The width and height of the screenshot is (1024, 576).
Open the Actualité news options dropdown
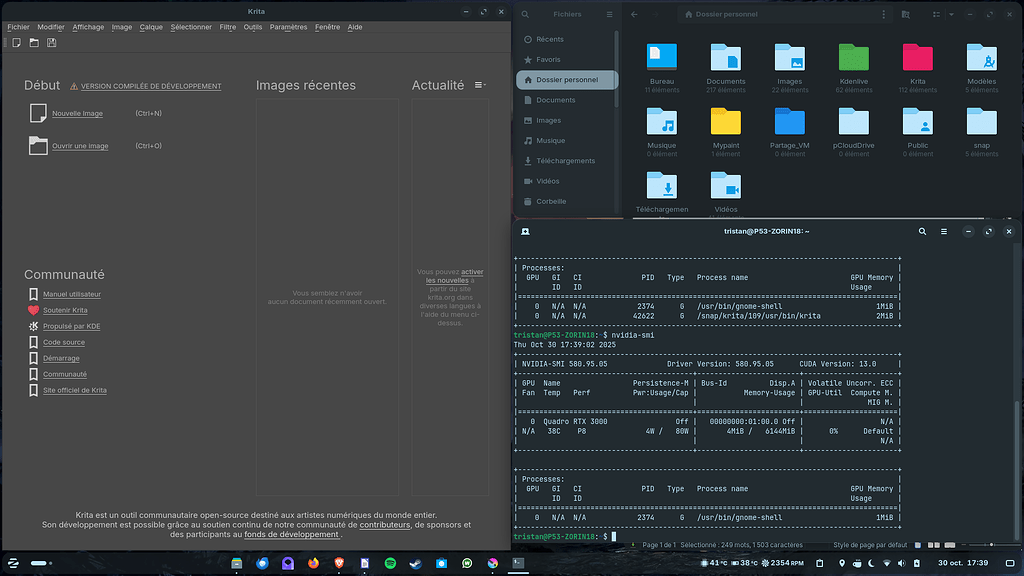480,86
